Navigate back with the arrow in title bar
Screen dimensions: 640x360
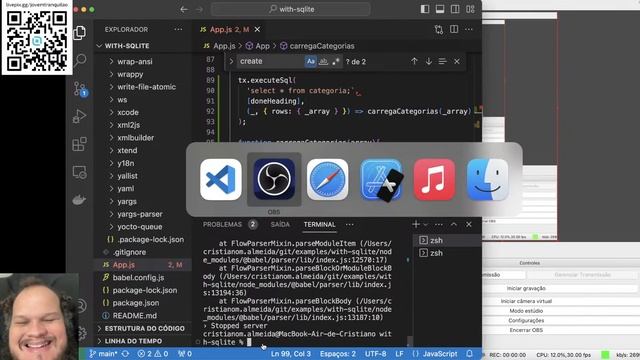[x=184, y=9]
